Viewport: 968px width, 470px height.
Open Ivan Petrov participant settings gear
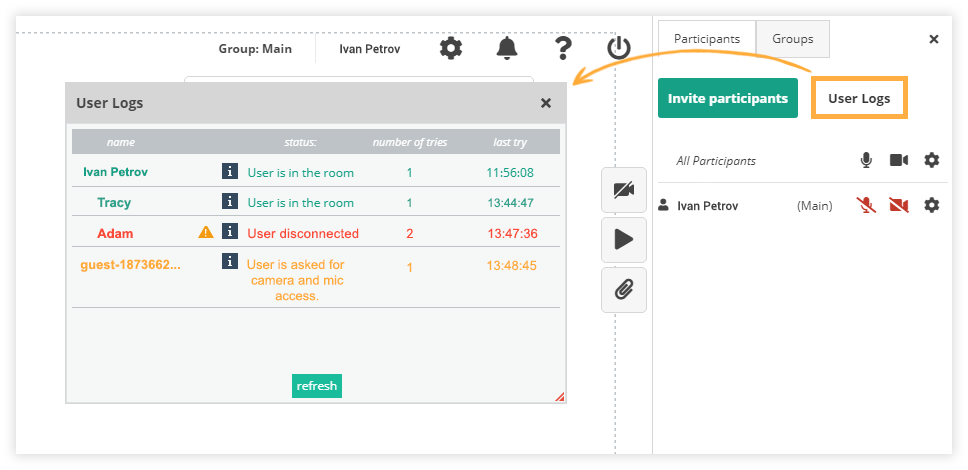click(932, 206)
